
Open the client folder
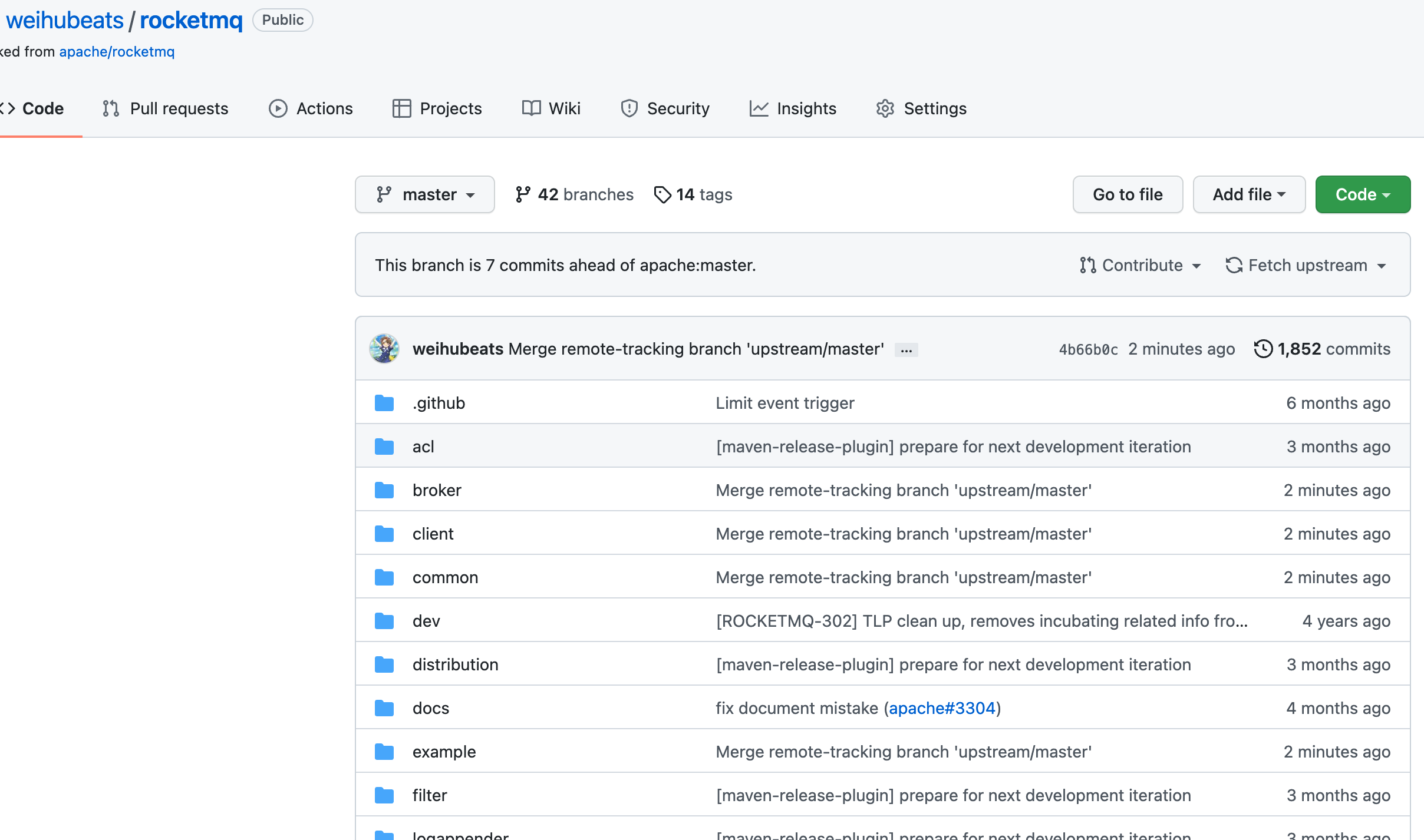pyautogui.click(x=433, y=534)
